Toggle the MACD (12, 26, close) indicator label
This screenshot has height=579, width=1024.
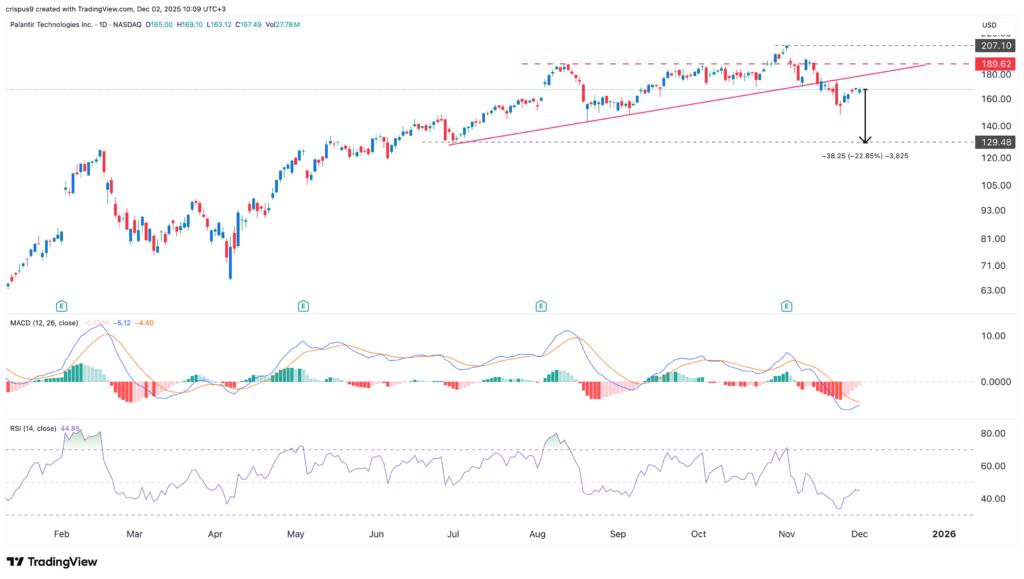click(42, 323)
